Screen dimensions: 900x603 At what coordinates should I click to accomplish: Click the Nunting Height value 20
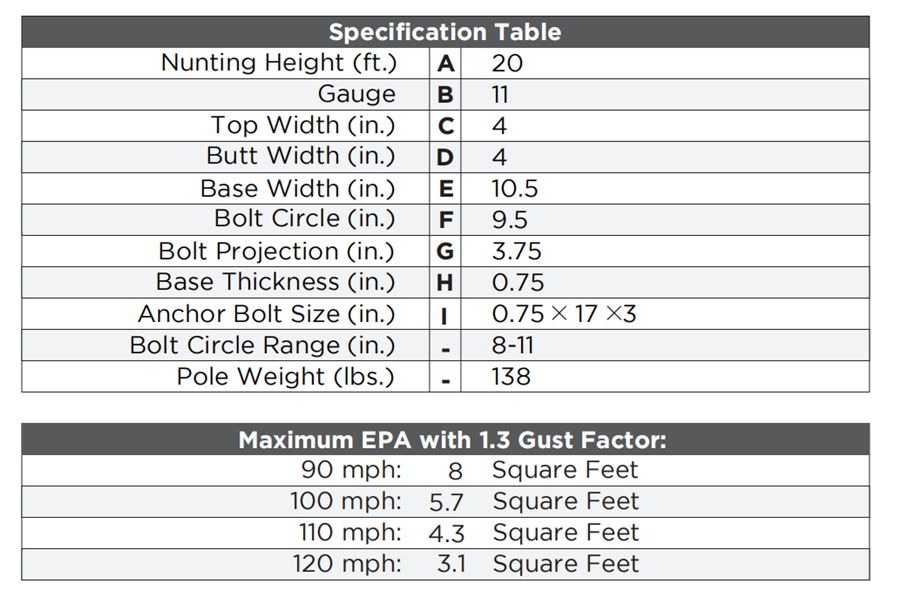coord(507,63)
